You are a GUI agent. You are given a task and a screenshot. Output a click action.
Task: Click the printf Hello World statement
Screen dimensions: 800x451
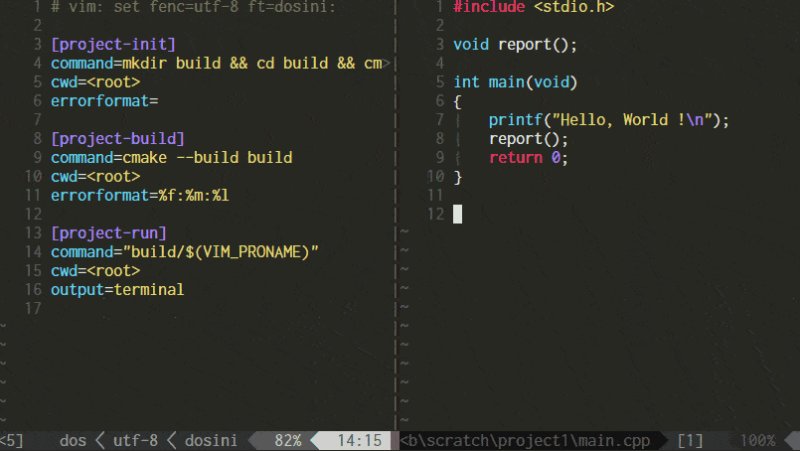click(609, 120)
